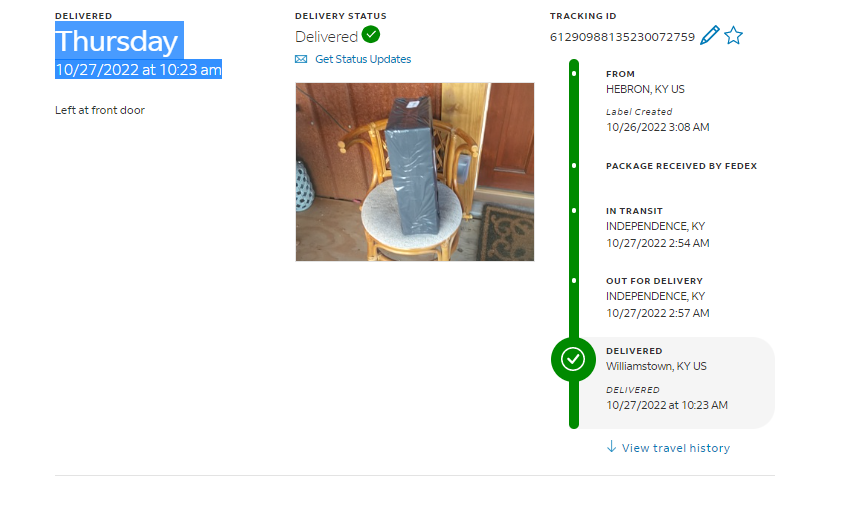Click the Left at front door note
858x512 pixels.
point(100,110)
